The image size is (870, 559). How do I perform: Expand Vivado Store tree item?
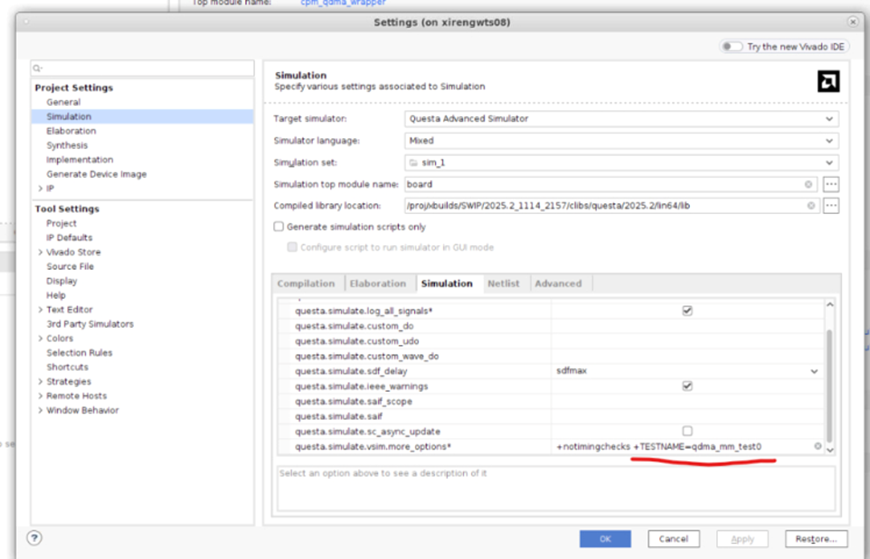(x=40, y=252)
